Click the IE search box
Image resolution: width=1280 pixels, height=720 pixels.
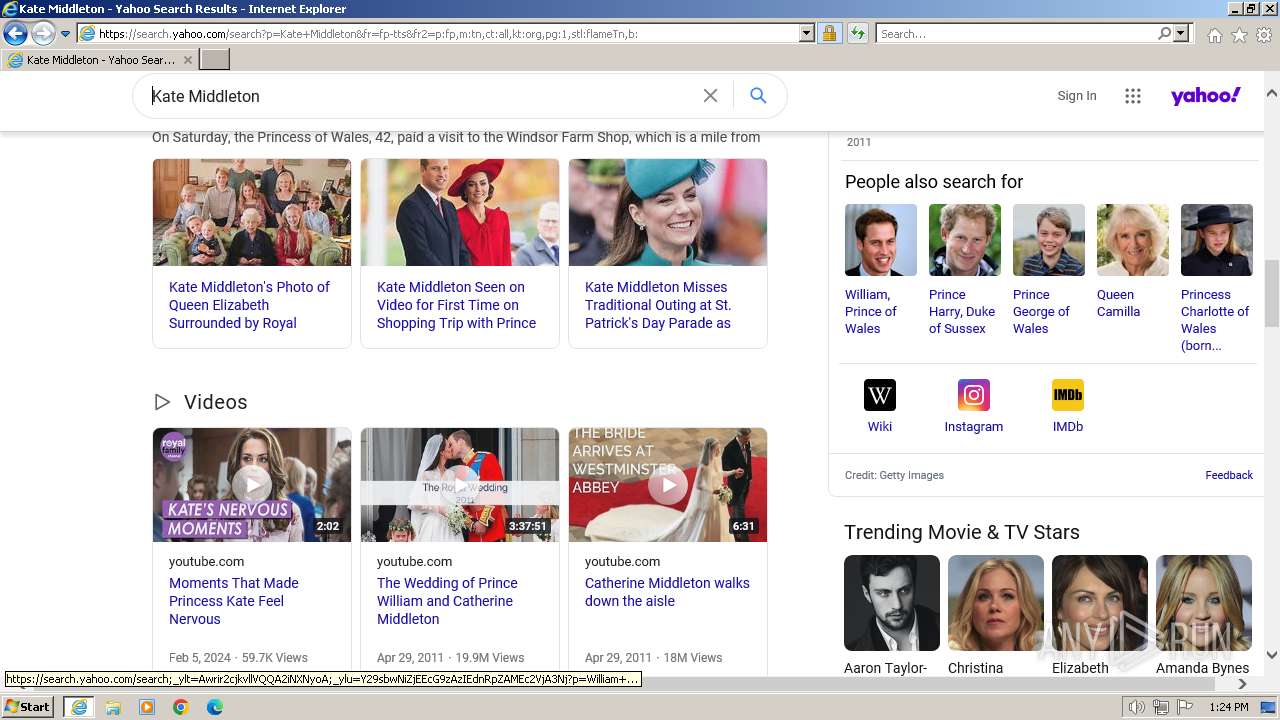pos(1015,34)
